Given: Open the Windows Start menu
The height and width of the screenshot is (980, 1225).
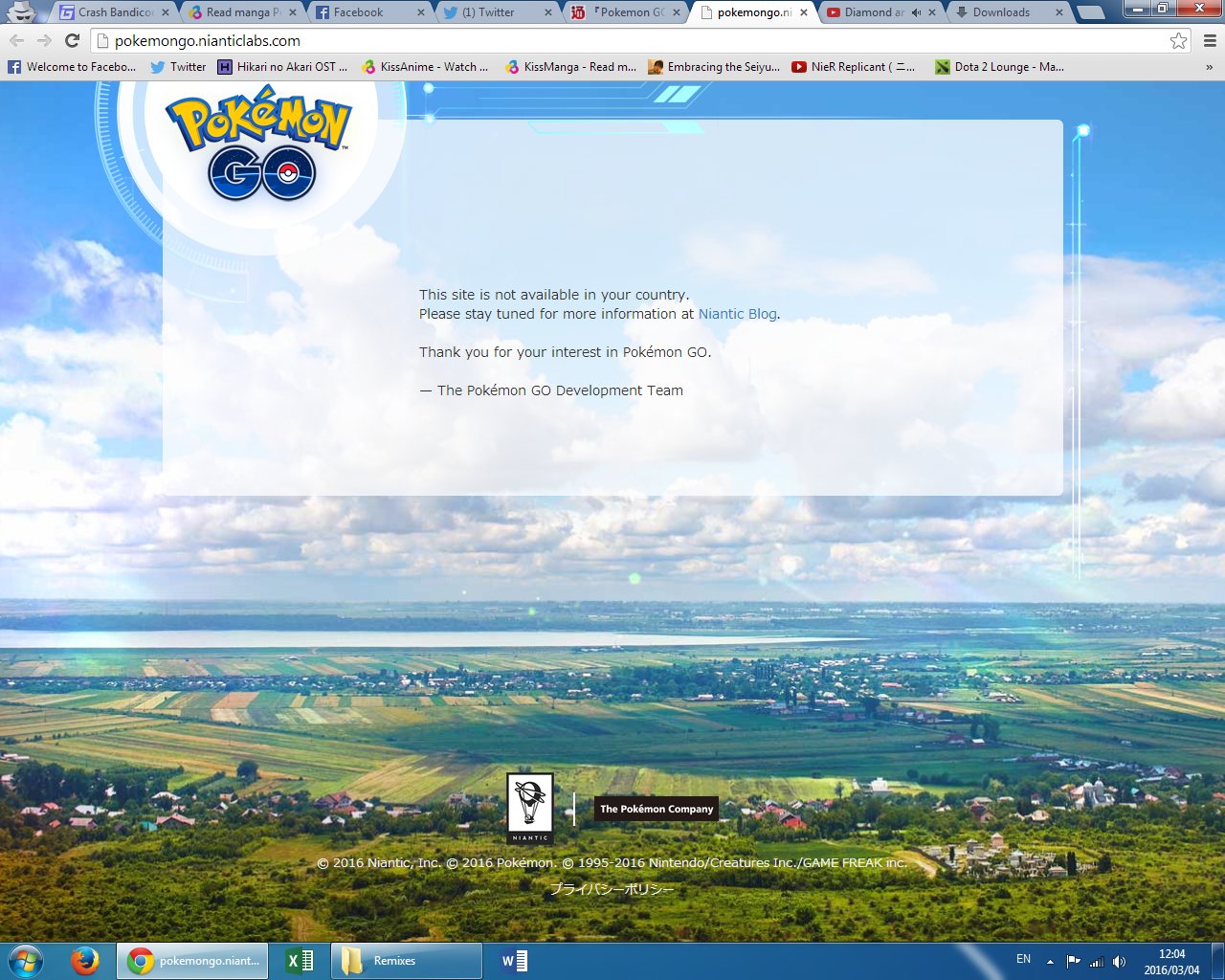Looking at the screenshot, I should click(x=26, y=961).
